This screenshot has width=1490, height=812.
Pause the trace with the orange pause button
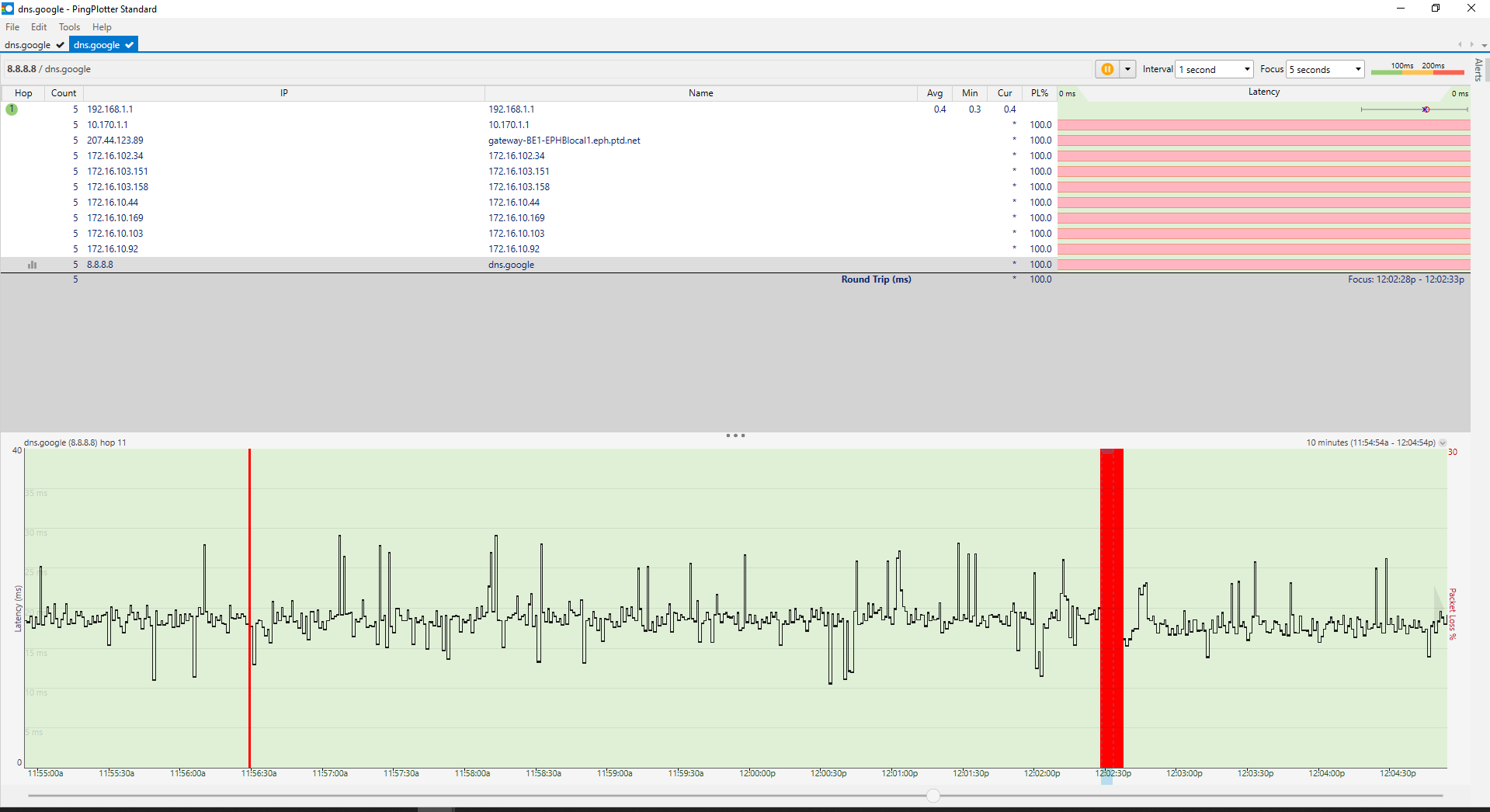(1107, 69)
